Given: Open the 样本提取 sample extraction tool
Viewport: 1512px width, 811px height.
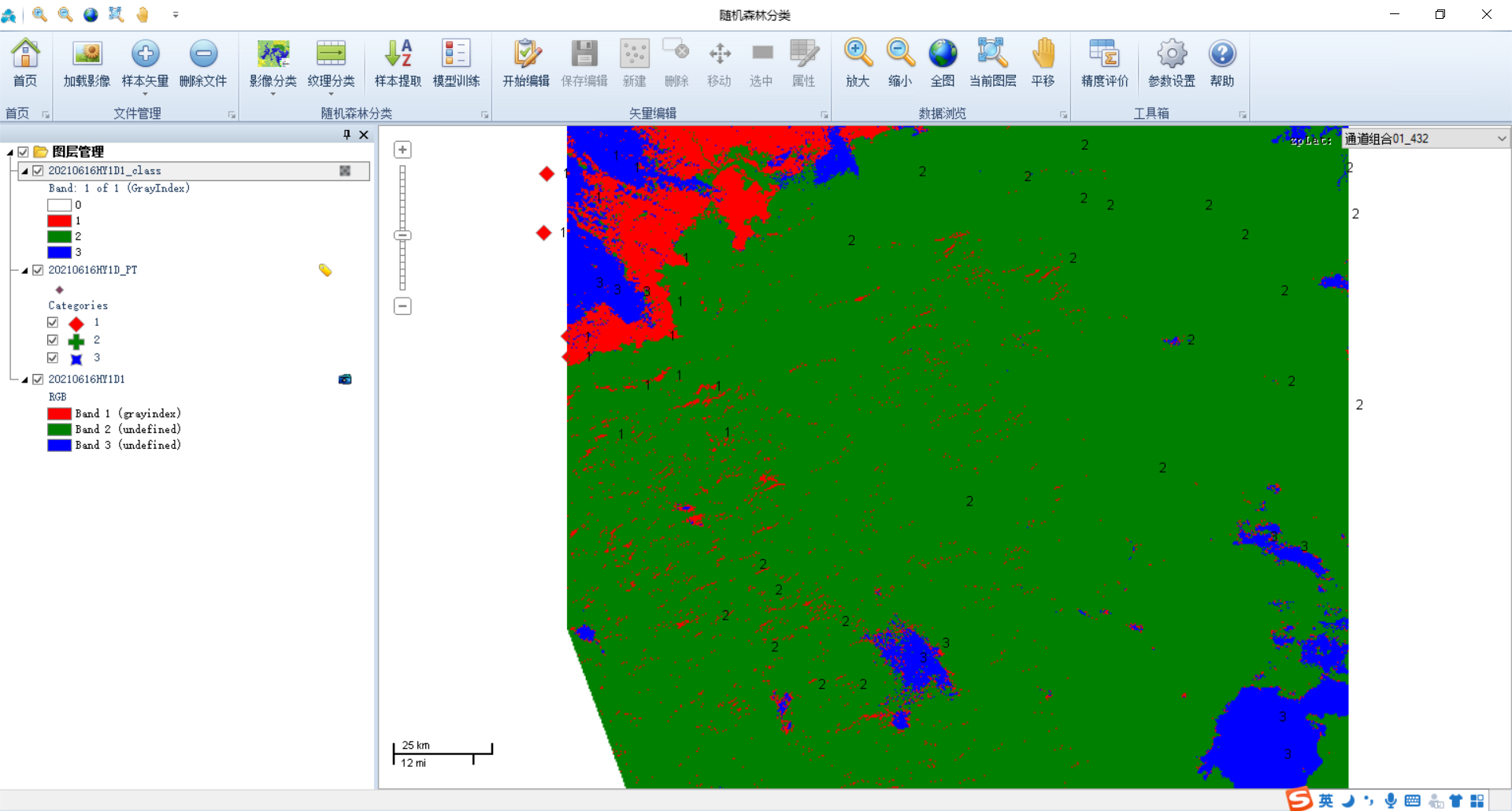Looking at the screenshot, I should [x=398, y=63].
